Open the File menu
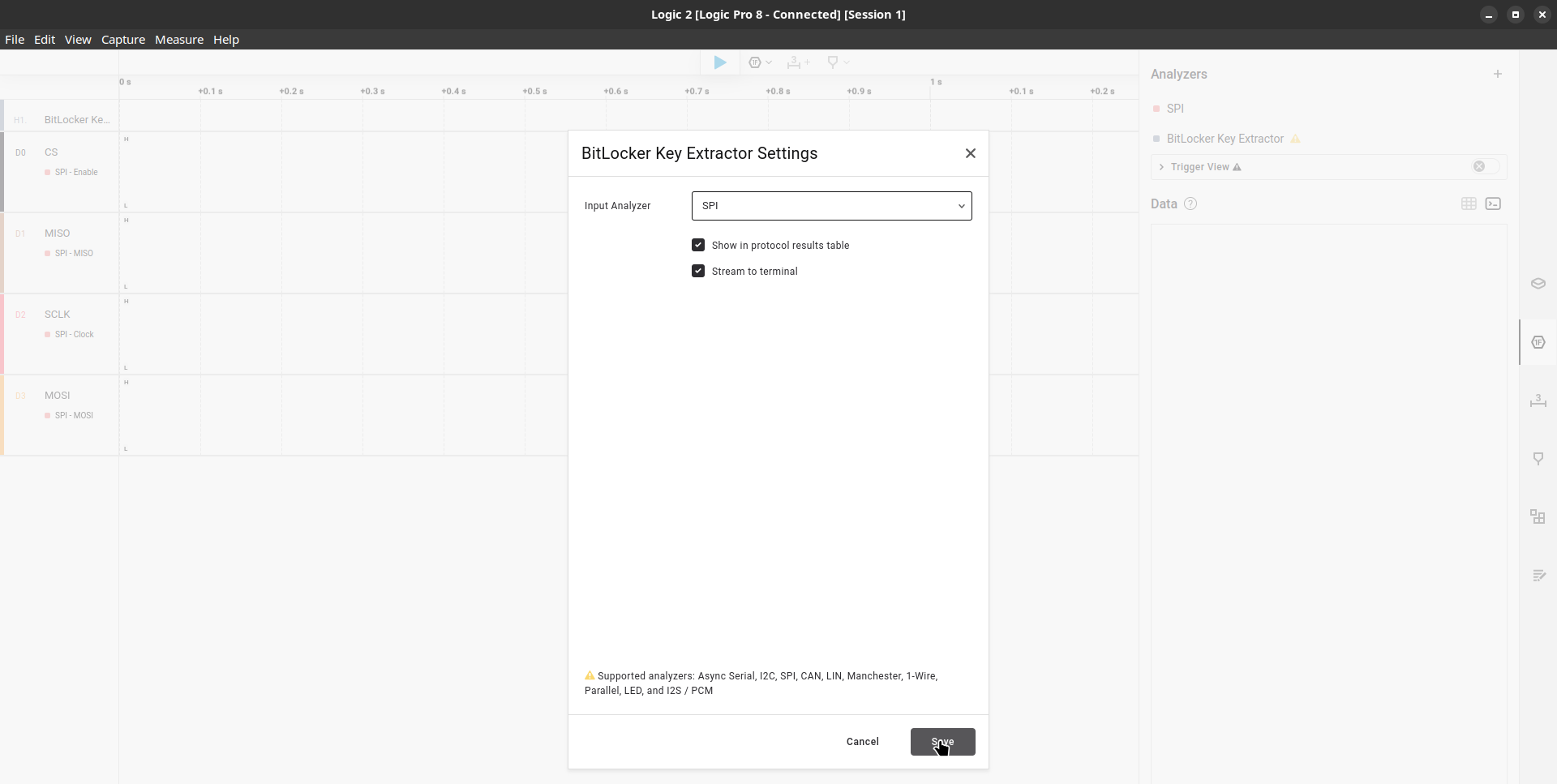Image resolution: width=1557 pixels, height=784 pixels. click(x=15, y=40)
